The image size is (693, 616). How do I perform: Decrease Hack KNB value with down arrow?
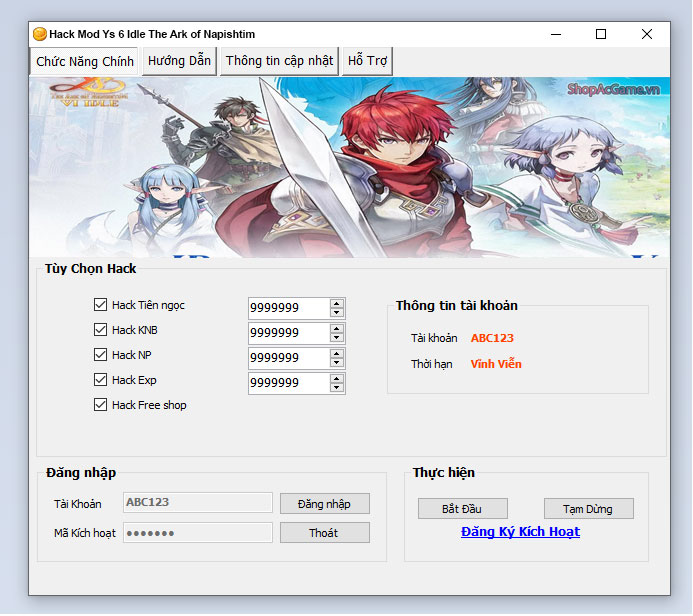tap(337, 338)
